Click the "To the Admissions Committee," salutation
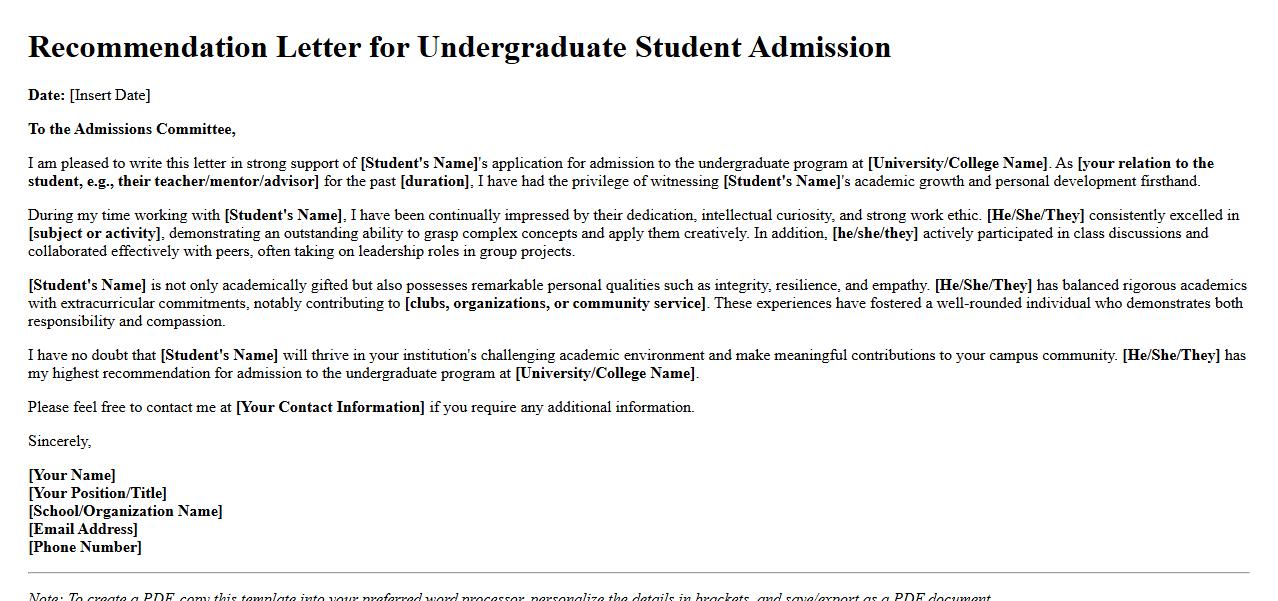This screenshot has height=601, width=1278. click(x=132, y=129)
